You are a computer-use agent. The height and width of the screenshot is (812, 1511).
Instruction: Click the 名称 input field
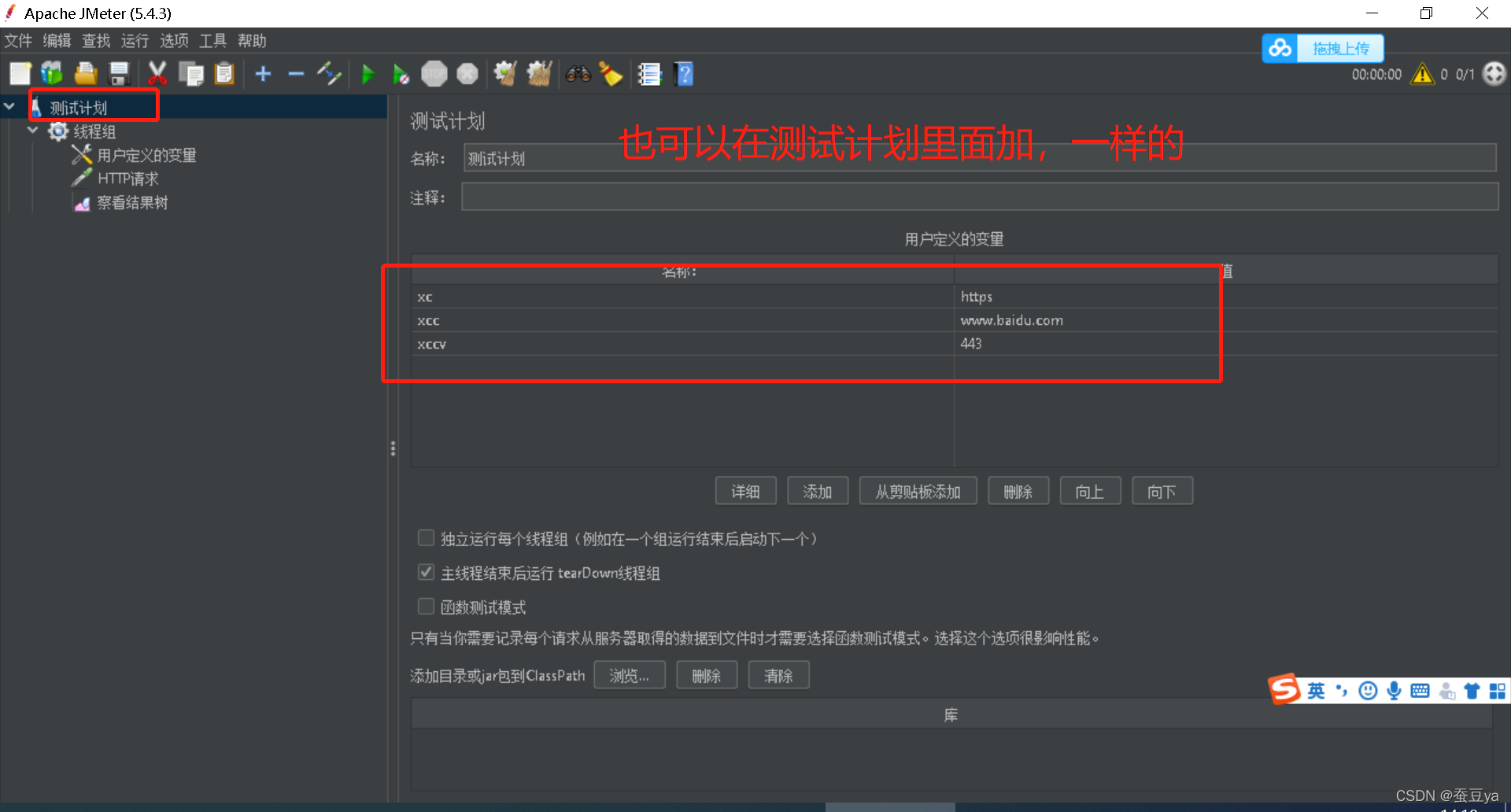pos(980,157)
